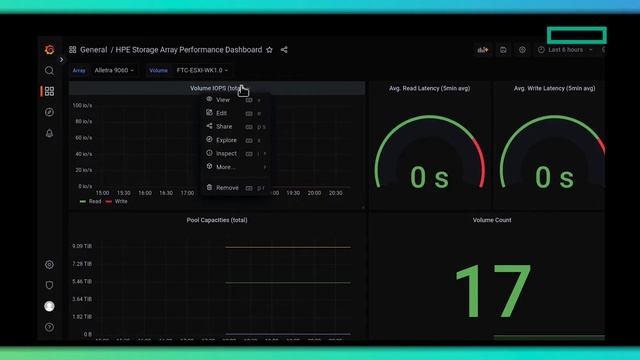Save the dashboard with the disk icon
This screenshot has height=360, width=640.
point(503,50)
